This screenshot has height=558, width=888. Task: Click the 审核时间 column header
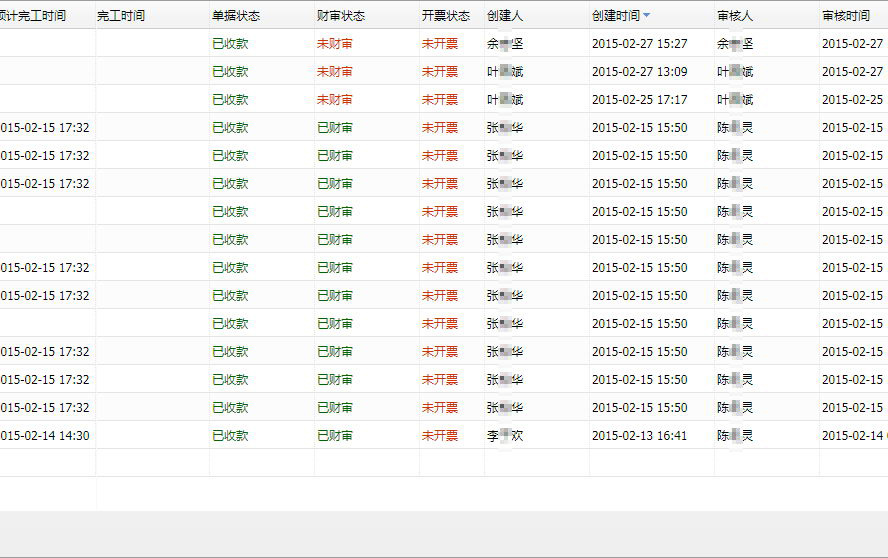pyautogui.click(x=846, y=16)
